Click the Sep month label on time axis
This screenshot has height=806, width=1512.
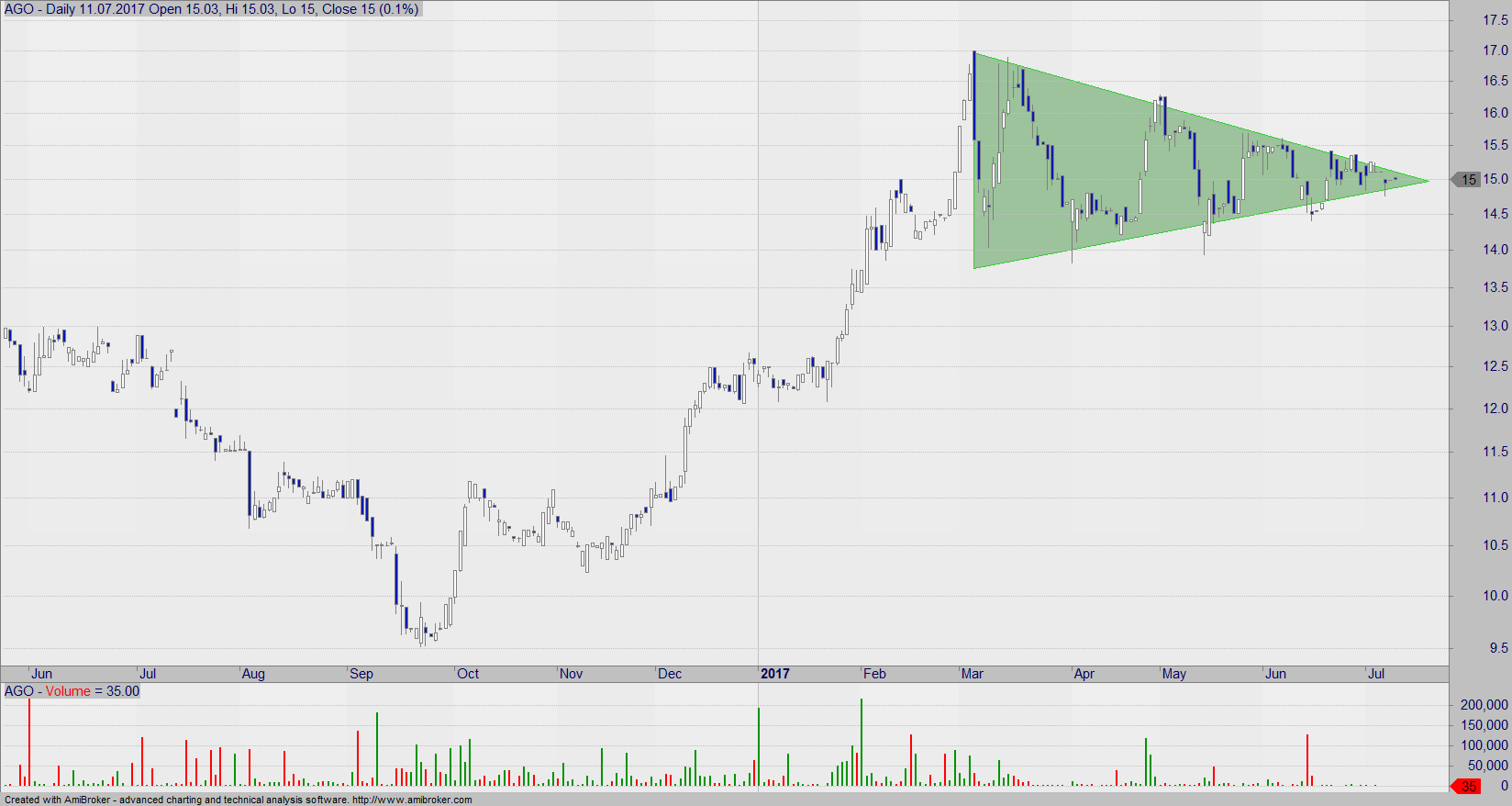361,674
